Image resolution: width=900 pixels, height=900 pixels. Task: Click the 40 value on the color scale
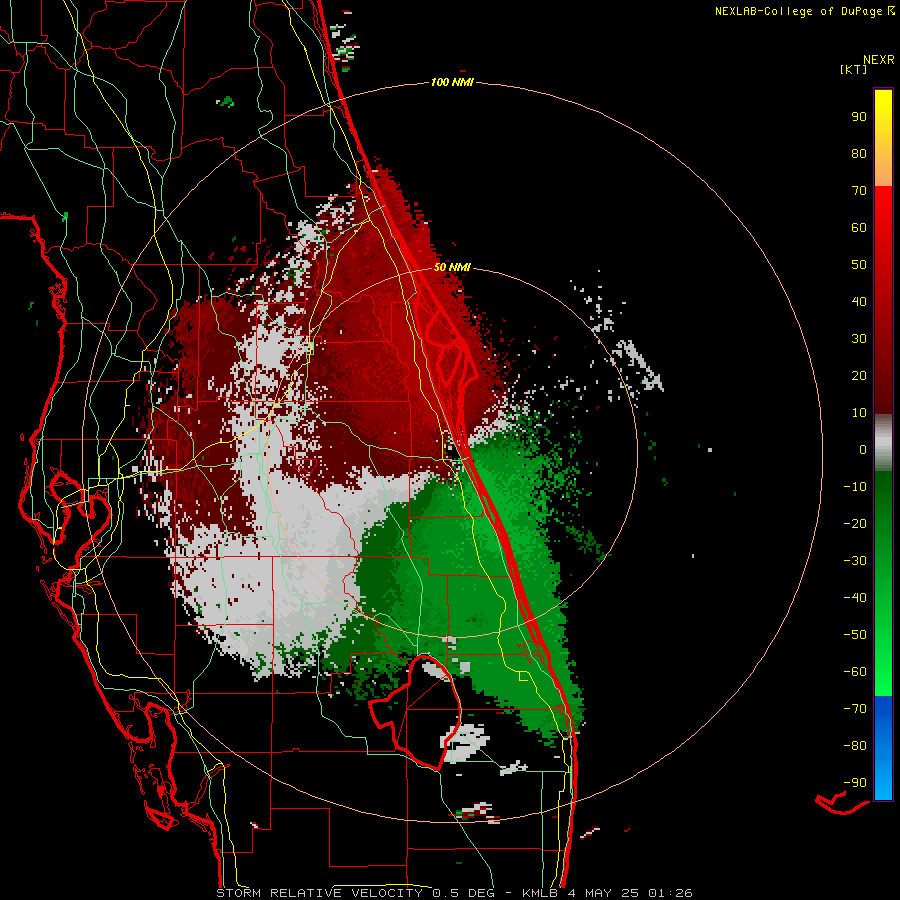859,301
